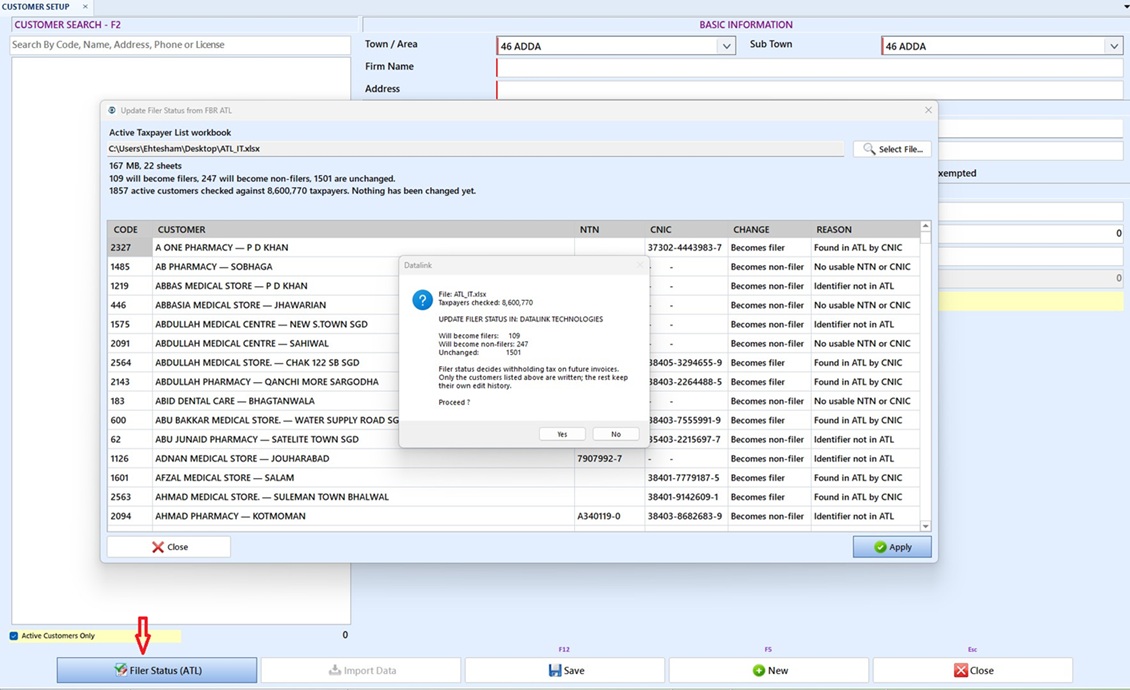Click the magnifier icon on Select File
This screenshot has width=1130, height=690.
(869, 149)
